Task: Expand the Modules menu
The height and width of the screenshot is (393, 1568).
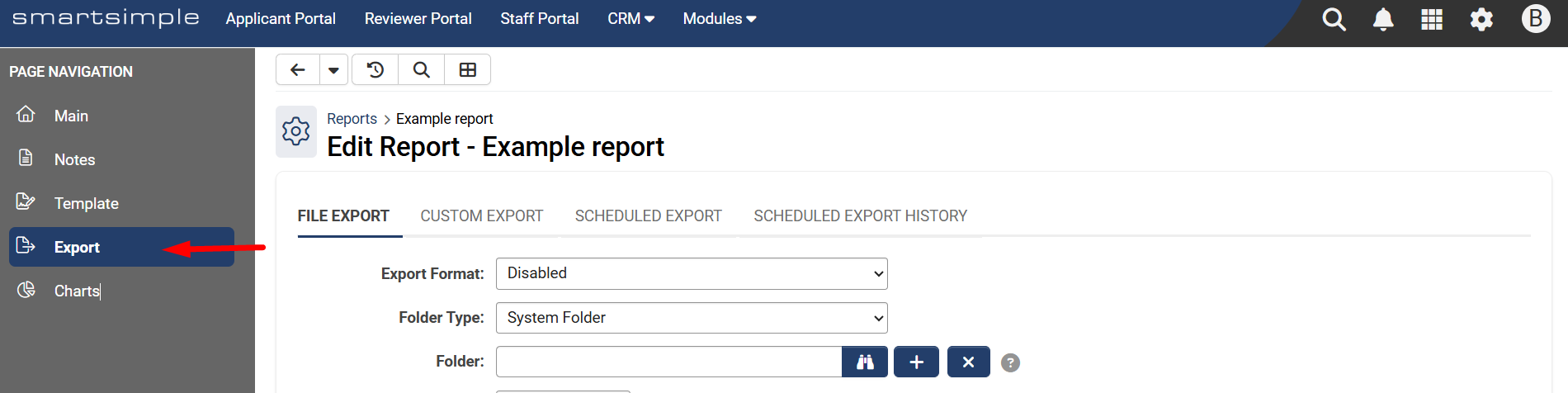Action: [x=720, y=18]
